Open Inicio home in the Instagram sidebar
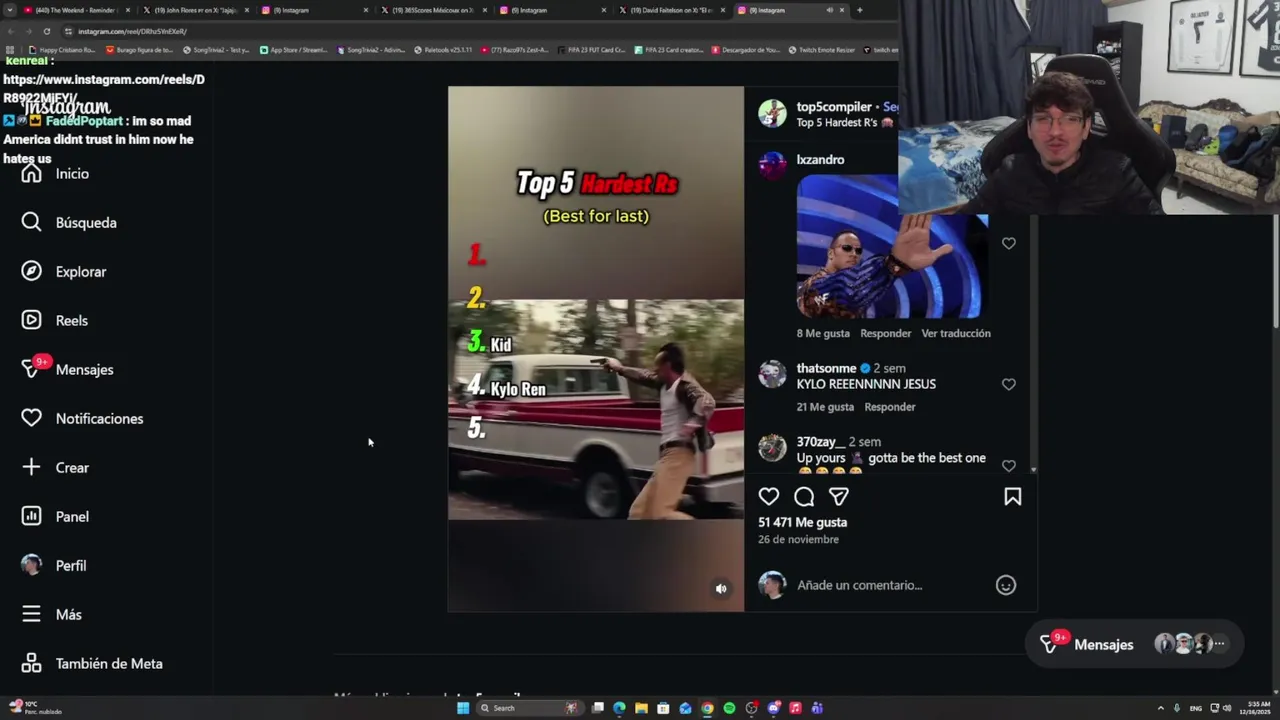Screen dimensions: 1280x720 click(x=55, y=174)
